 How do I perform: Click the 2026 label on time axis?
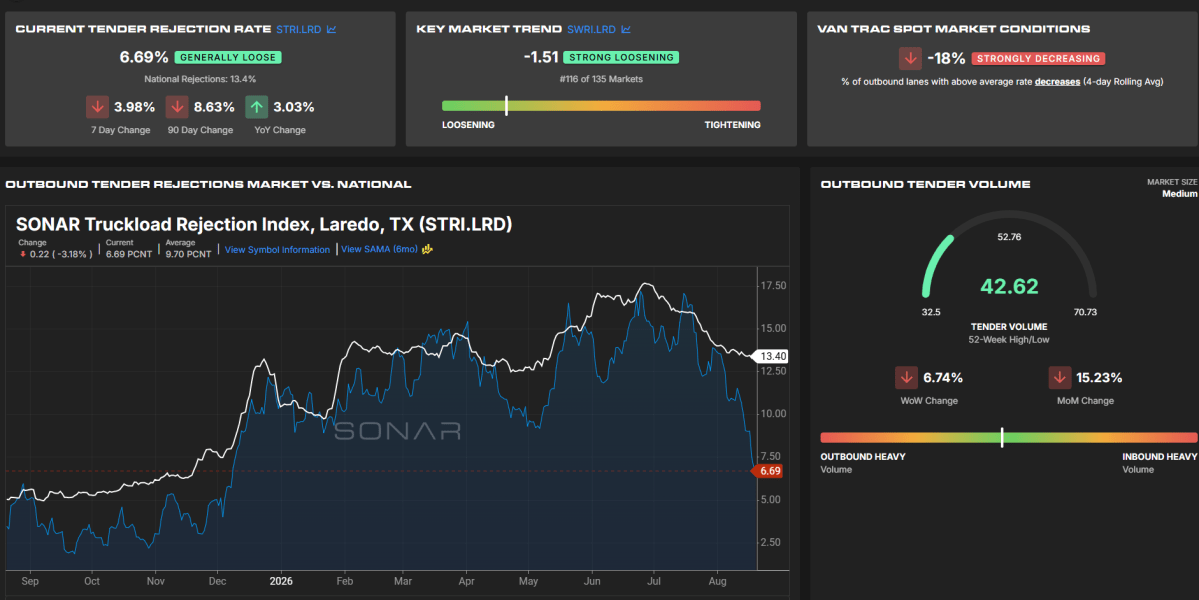[280, 581]
